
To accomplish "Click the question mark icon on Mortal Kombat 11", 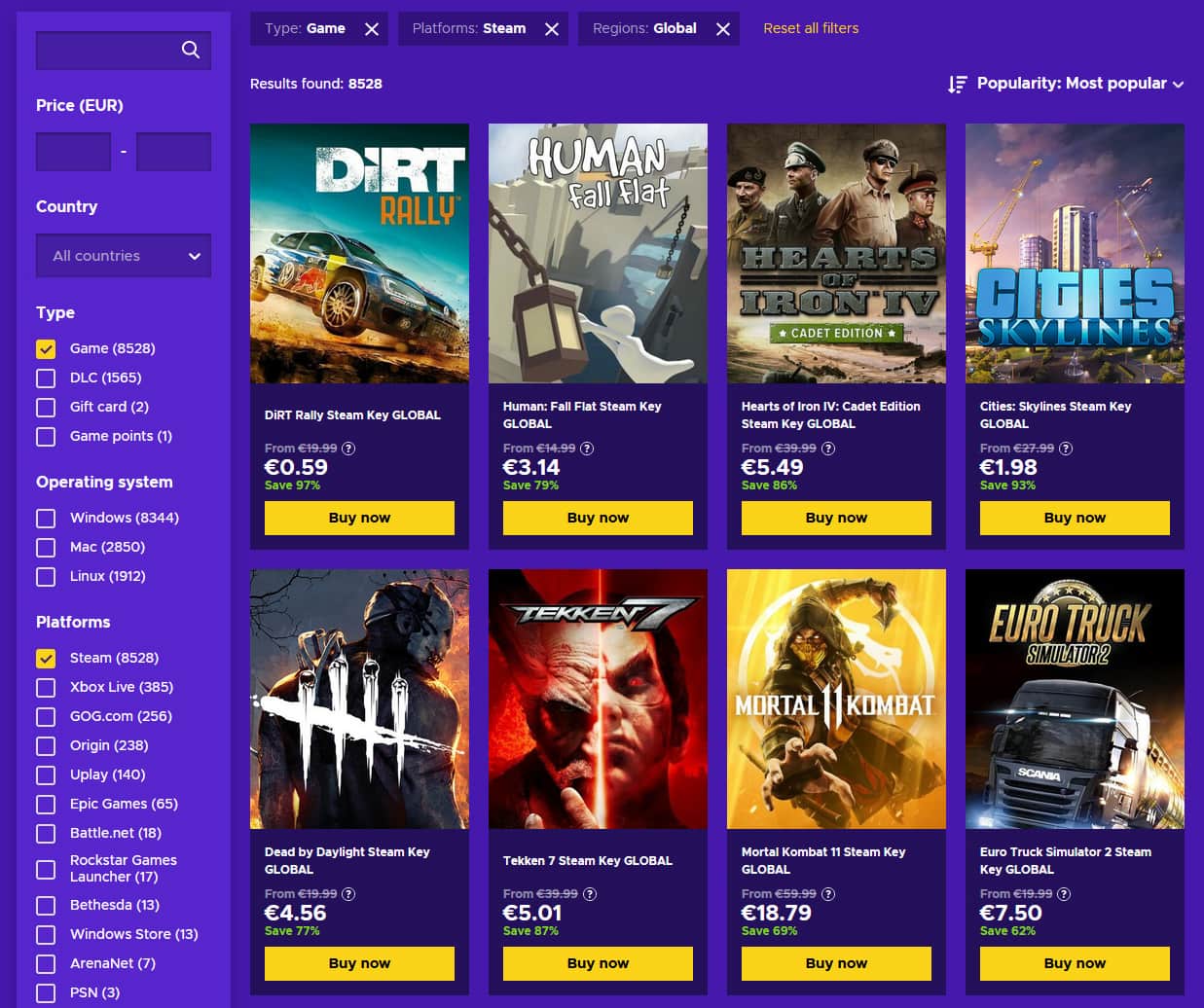I will pos(828,894).
